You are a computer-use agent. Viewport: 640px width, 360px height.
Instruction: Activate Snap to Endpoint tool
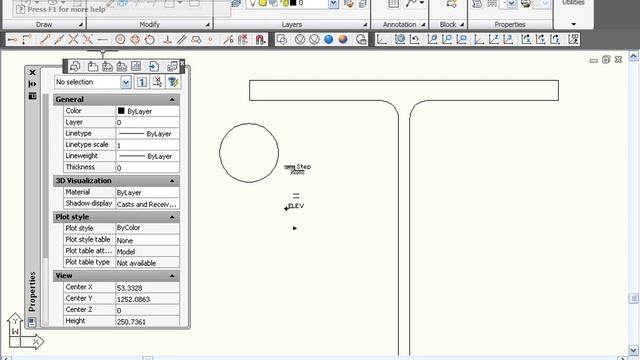[x=45, y=40]
